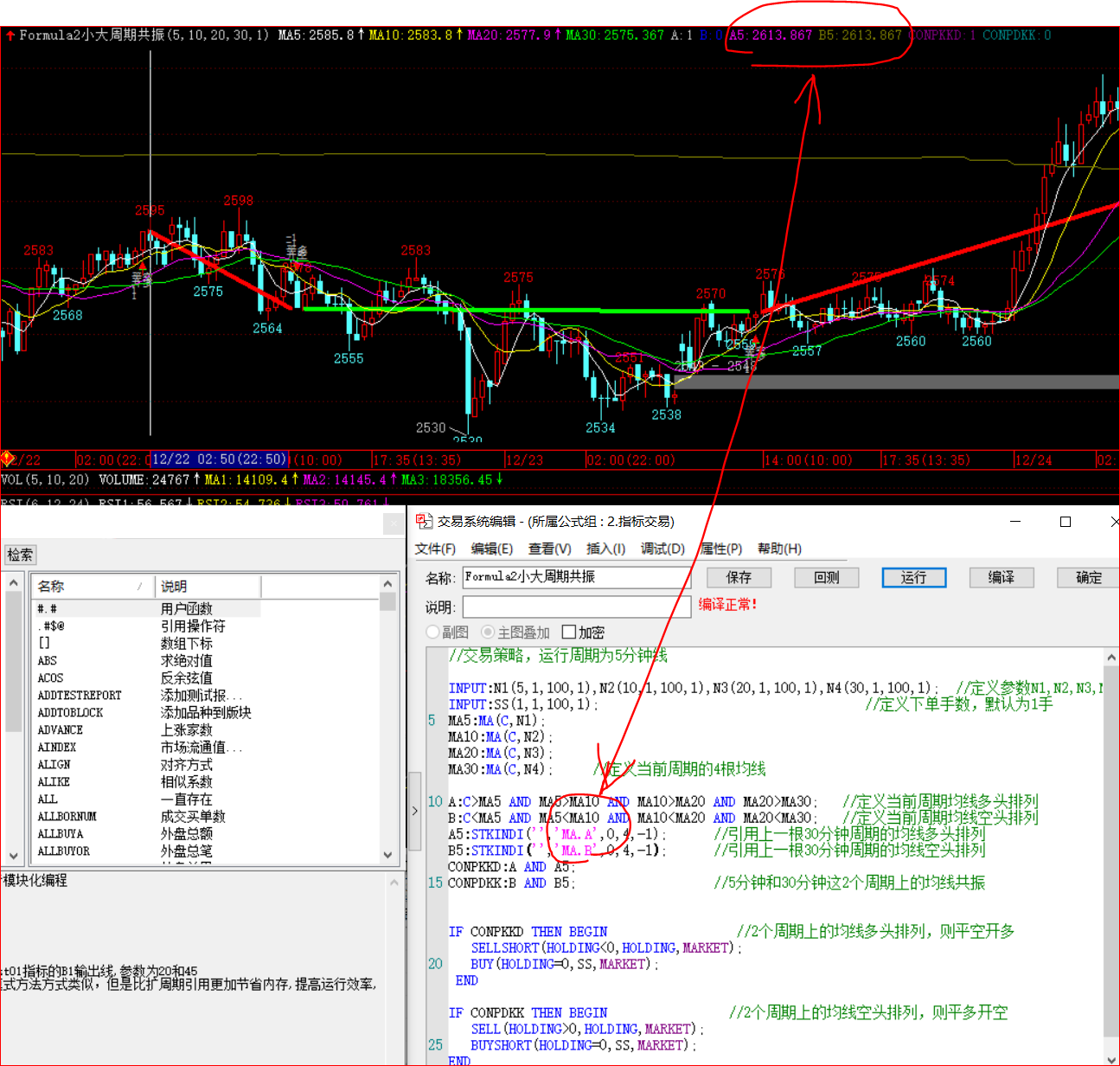Click the 12/23 date marker on time axis
1120x1066 pixels.
pyautogui.click(x=524, y=460)
